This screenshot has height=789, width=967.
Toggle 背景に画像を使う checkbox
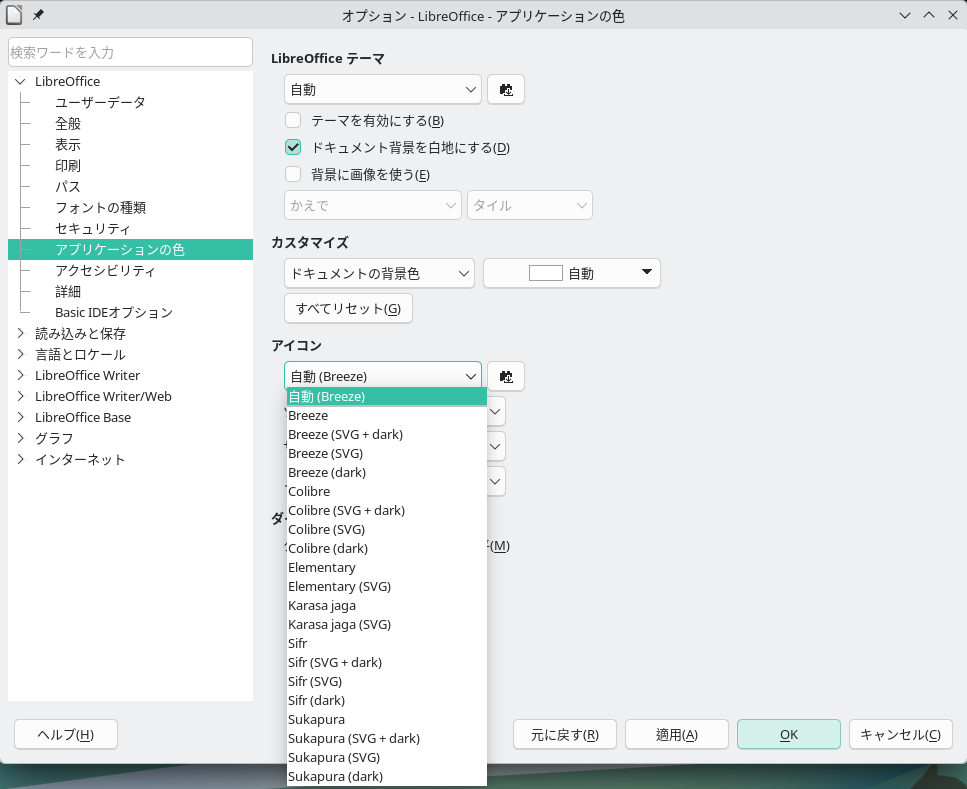point(293,175)
